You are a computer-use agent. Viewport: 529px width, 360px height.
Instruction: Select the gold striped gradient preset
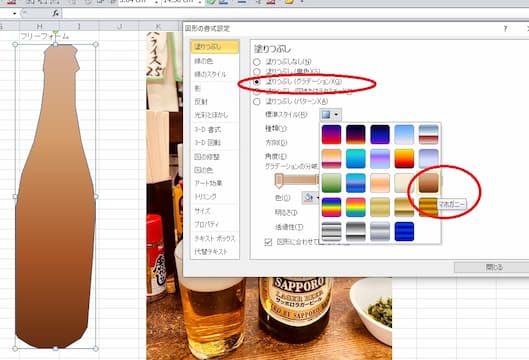tap(428, 207)
